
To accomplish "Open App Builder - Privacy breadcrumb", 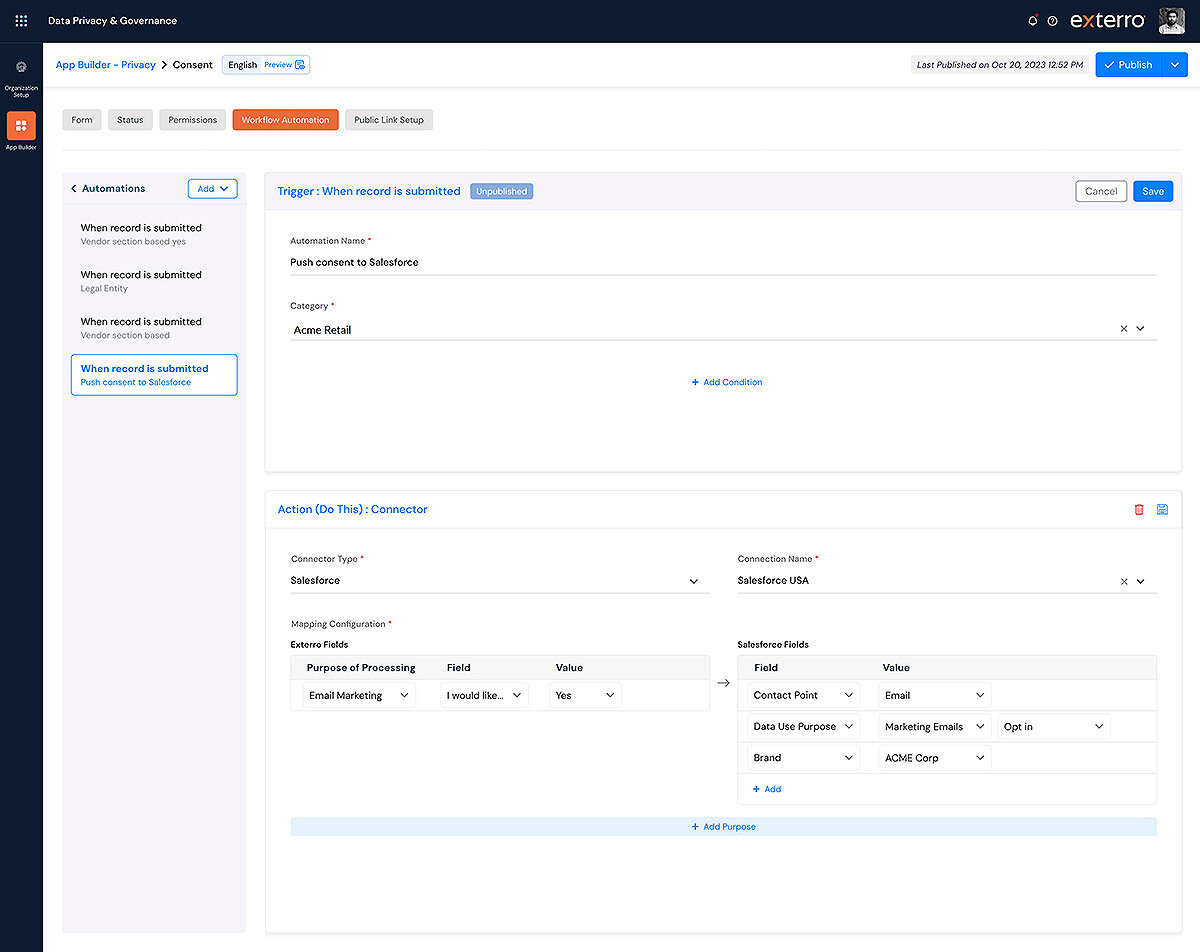I will pos(106,65).
